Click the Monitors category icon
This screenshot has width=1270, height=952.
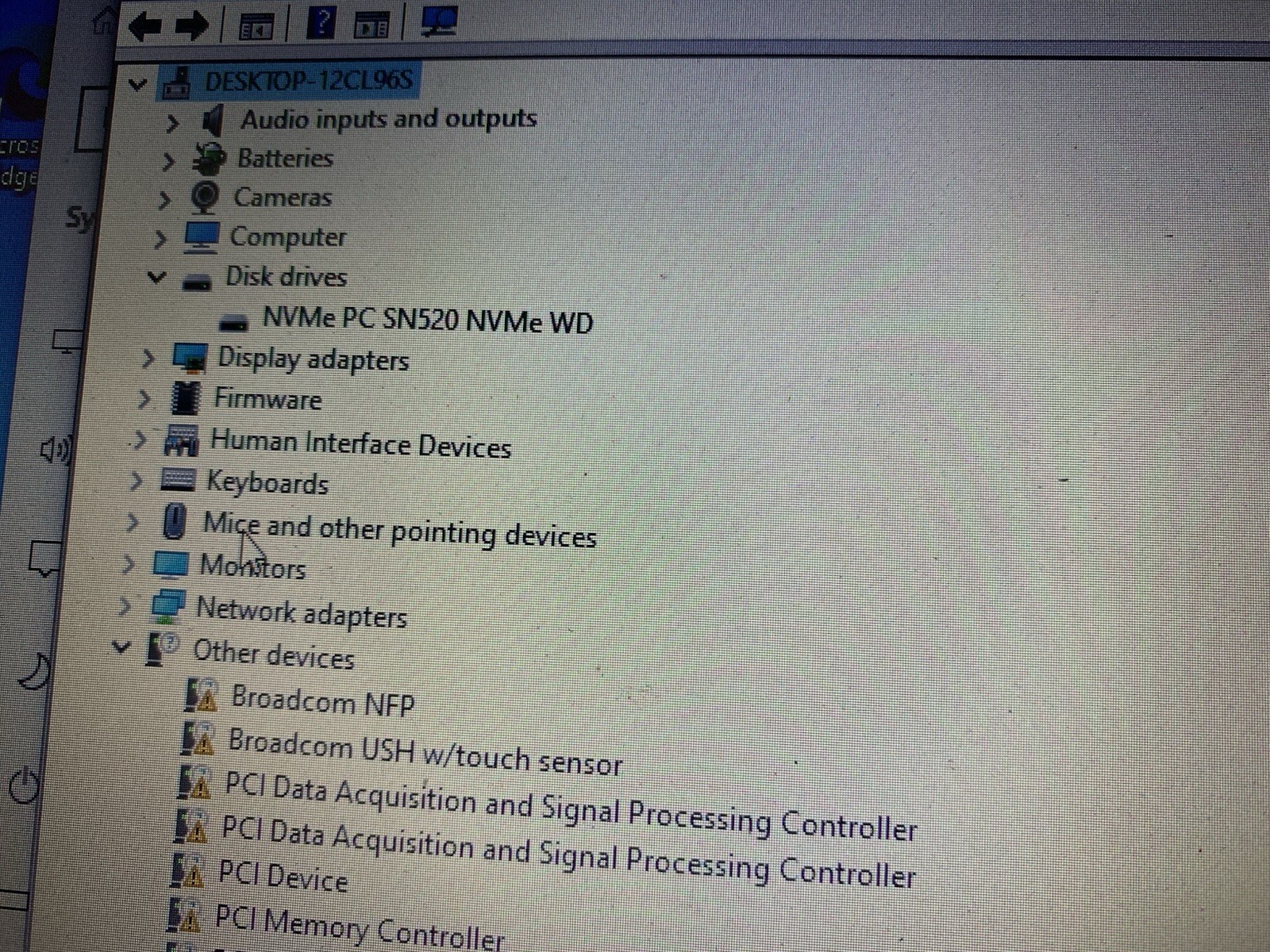coord(170,565)
